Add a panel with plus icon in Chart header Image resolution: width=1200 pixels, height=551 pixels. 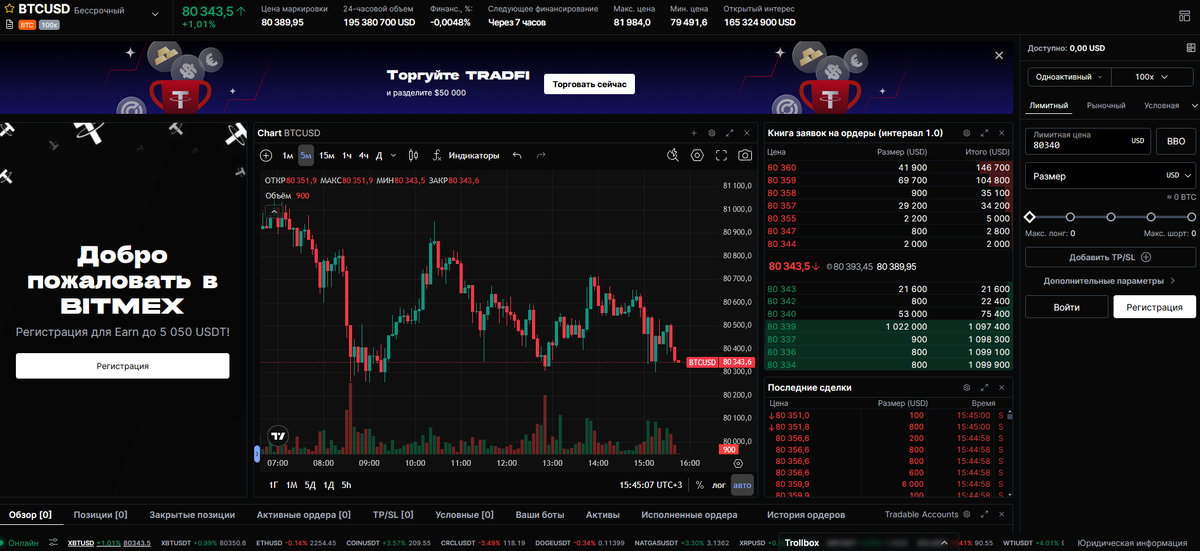(x=694, y=133)
